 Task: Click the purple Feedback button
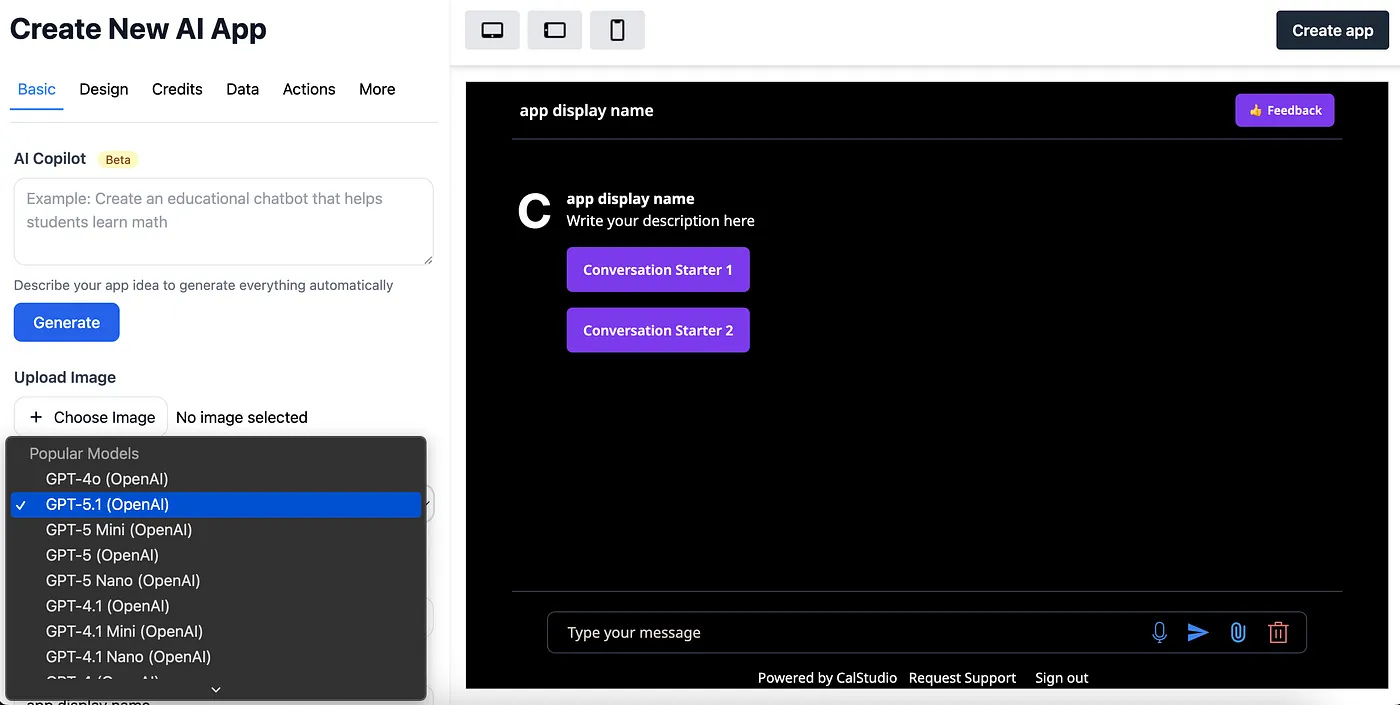[x=1285, y=110]
